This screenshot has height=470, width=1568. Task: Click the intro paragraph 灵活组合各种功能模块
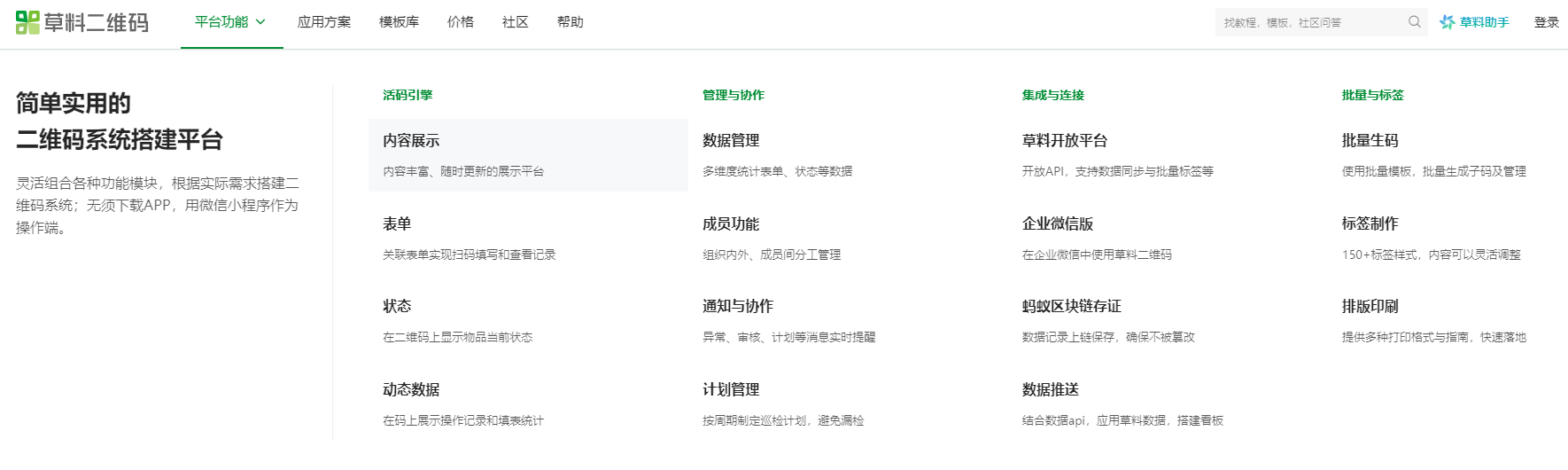(158, 205)
